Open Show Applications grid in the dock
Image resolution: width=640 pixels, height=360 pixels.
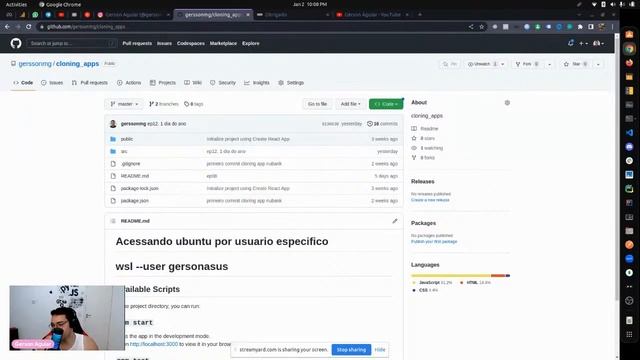pos(629,334)
